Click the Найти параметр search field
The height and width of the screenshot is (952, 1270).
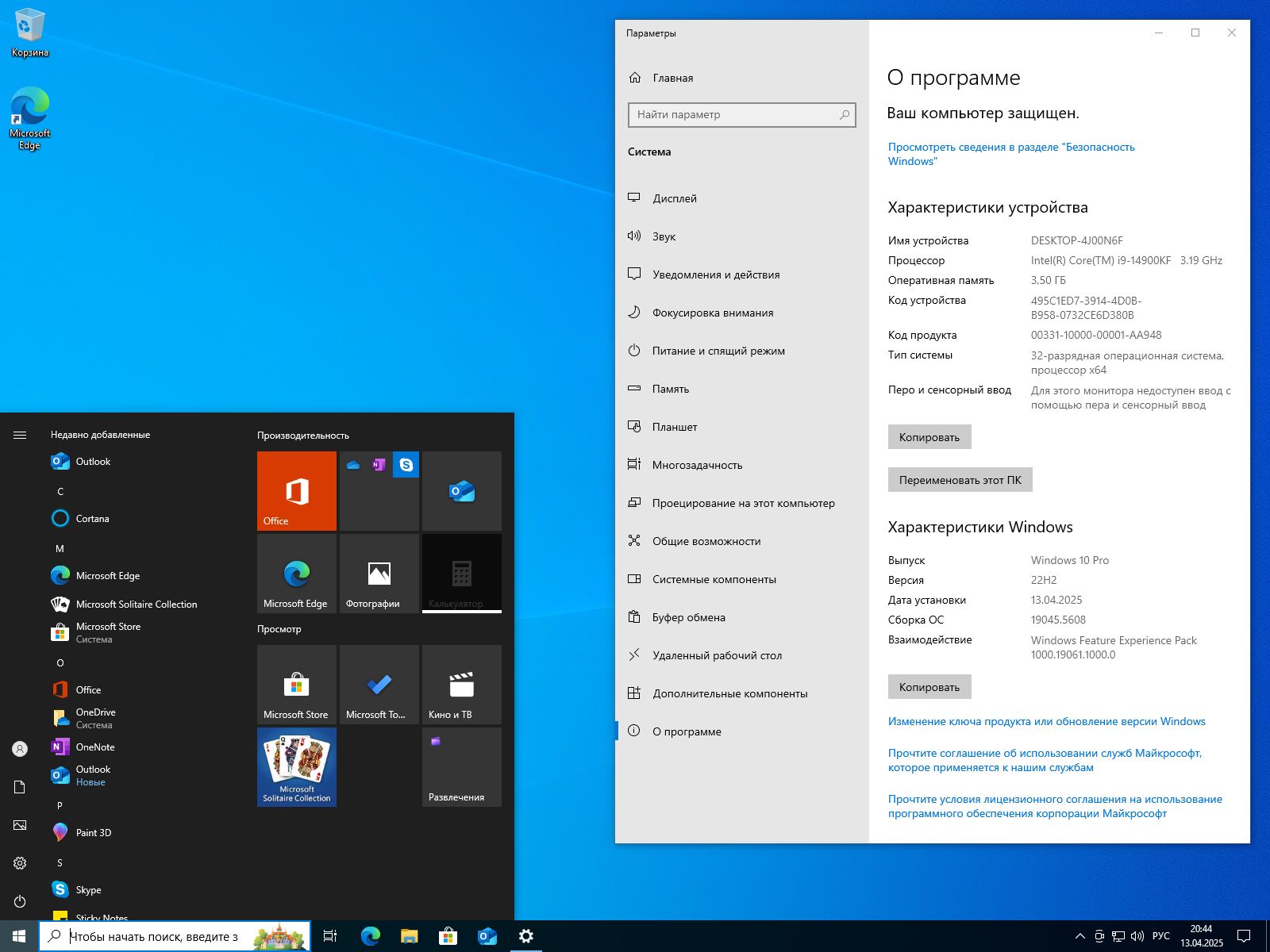coord(742,114)
